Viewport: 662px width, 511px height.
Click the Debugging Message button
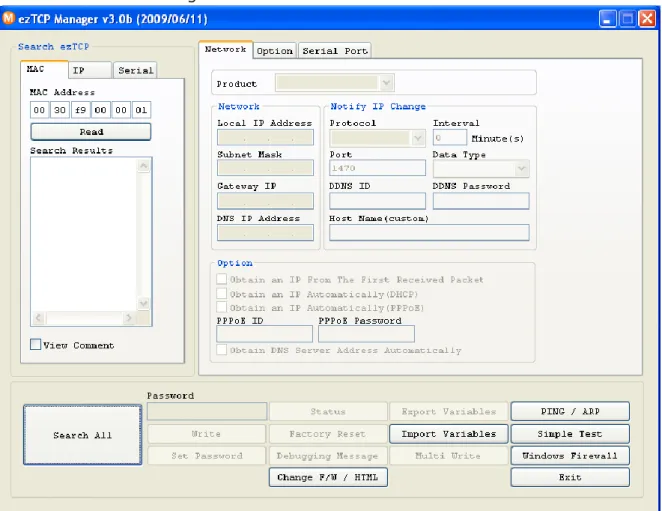328,456
